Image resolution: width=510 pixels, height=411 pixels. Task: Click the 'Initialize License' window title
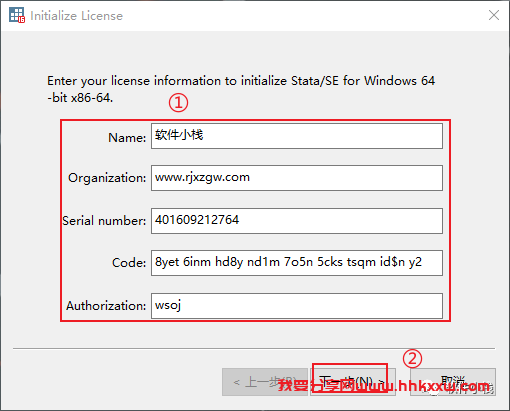click(76, 16)
